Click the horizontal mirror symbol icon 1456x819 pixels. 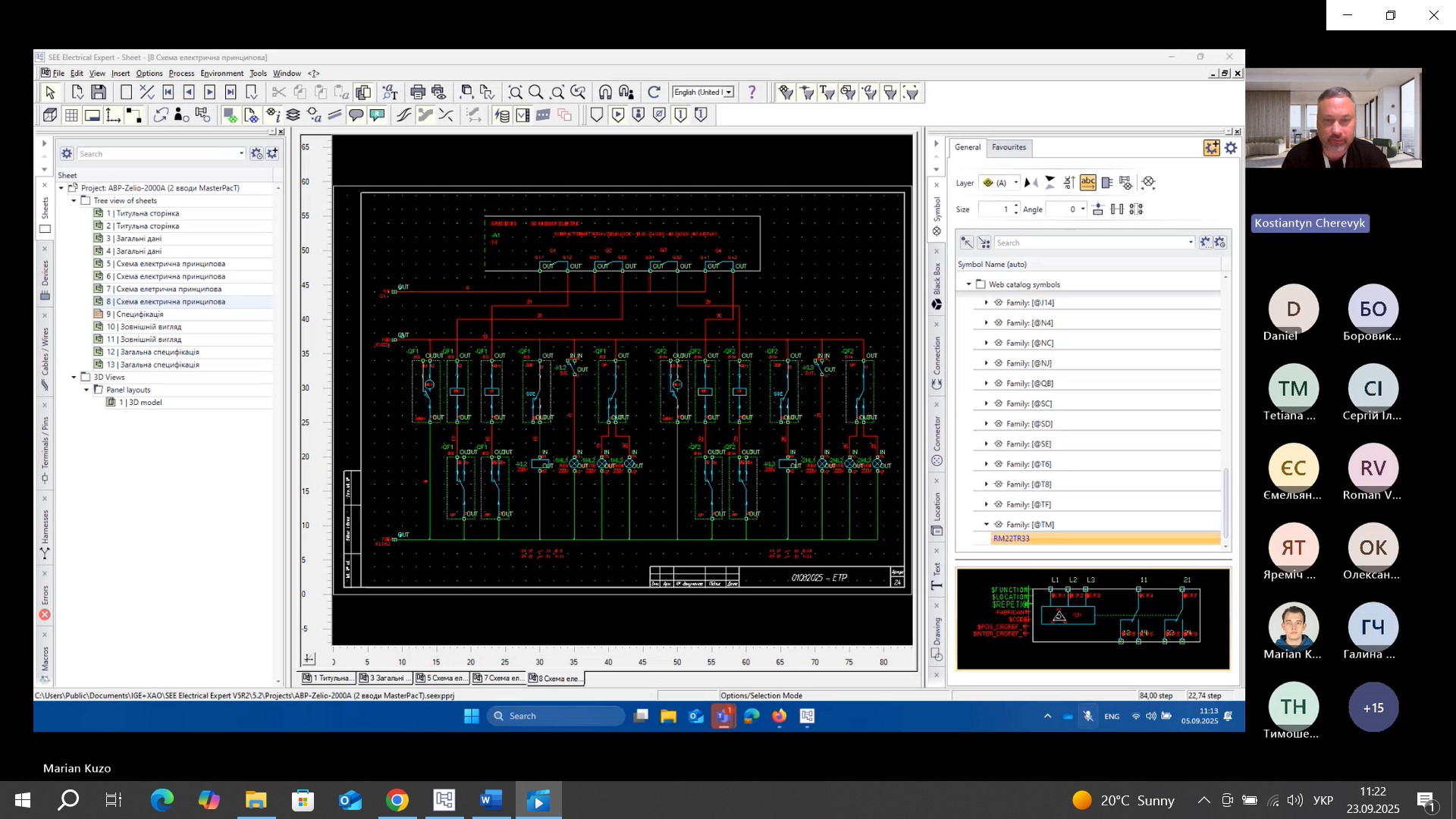click(x=1031, y=183)
